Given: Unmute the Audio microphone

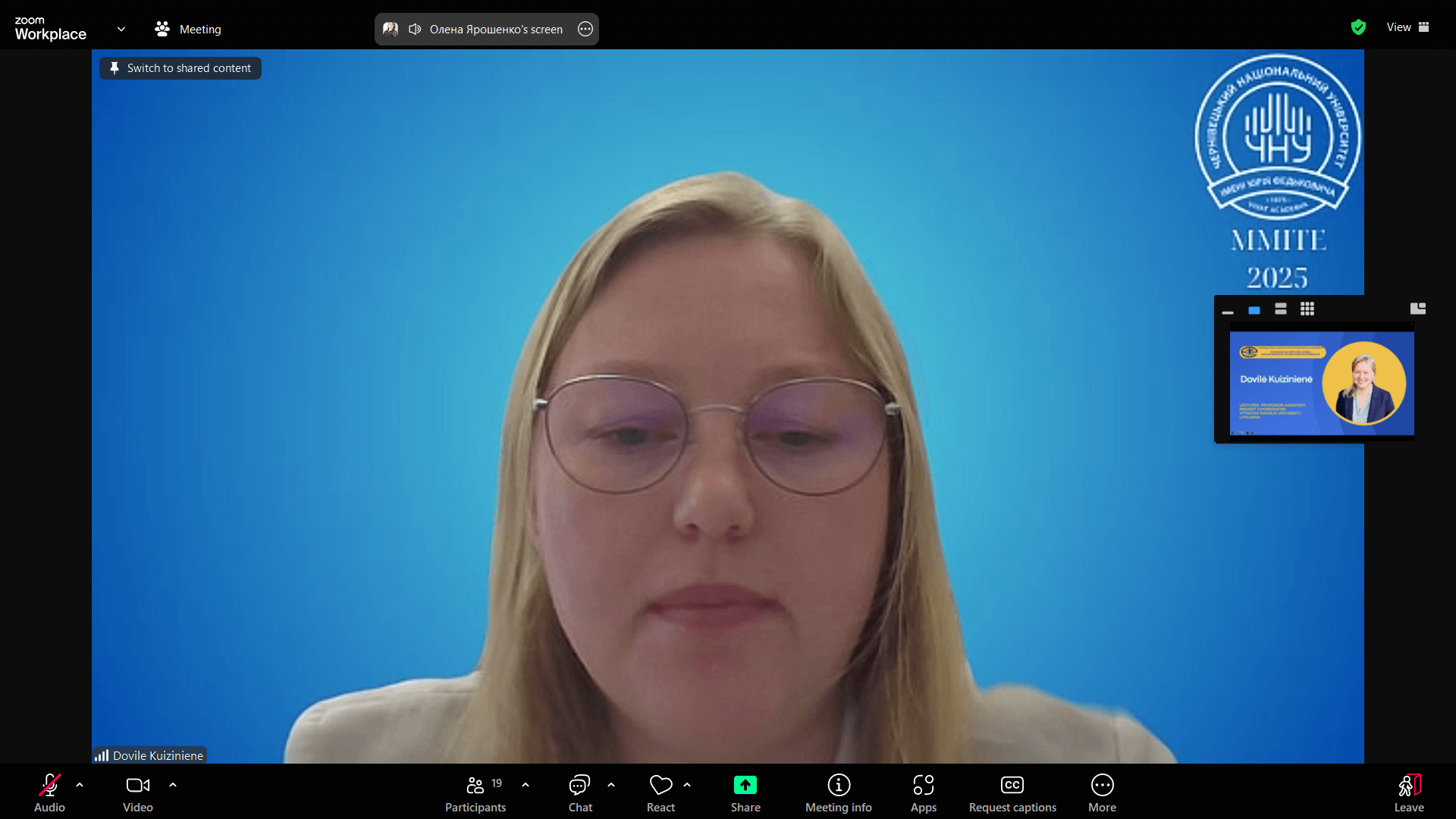Looking at the screenshot, I should 49,792.
